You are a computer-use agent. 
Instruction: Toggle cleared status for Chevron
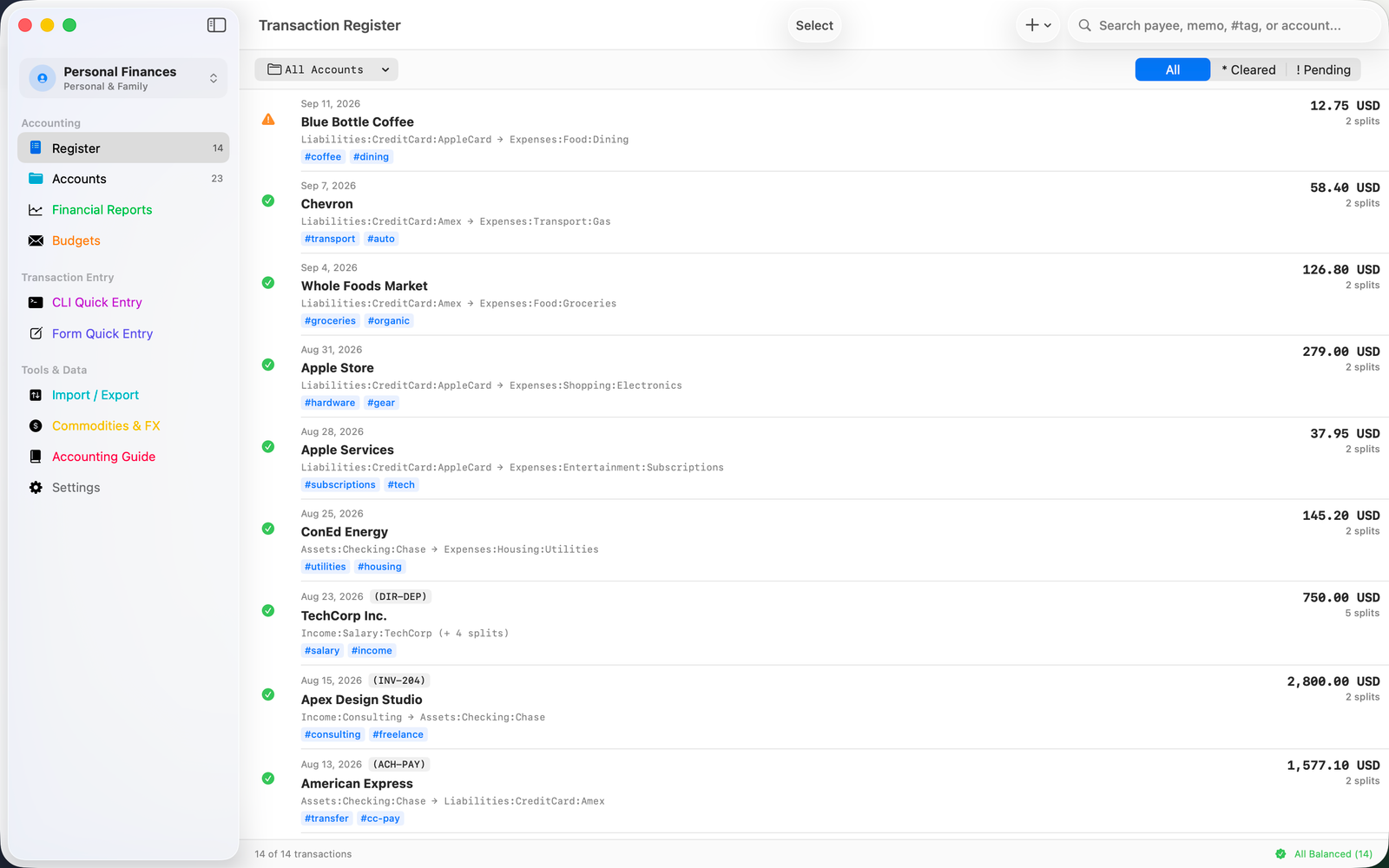[268, 201]
